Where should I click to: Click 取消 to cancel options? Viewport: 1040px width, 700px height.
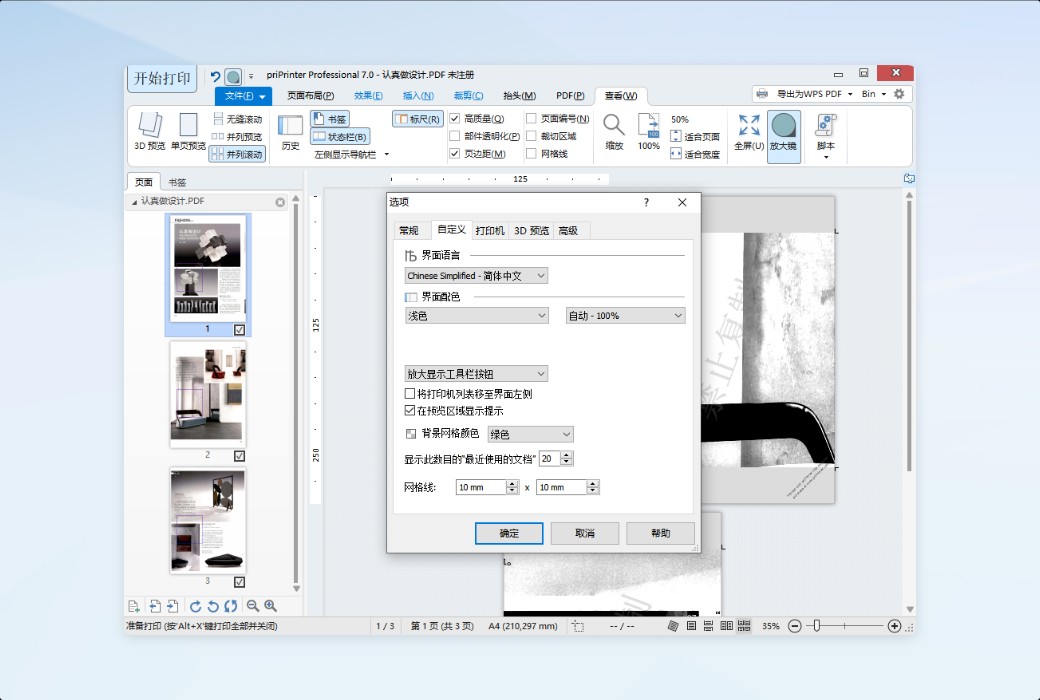[x=584, y=533]
